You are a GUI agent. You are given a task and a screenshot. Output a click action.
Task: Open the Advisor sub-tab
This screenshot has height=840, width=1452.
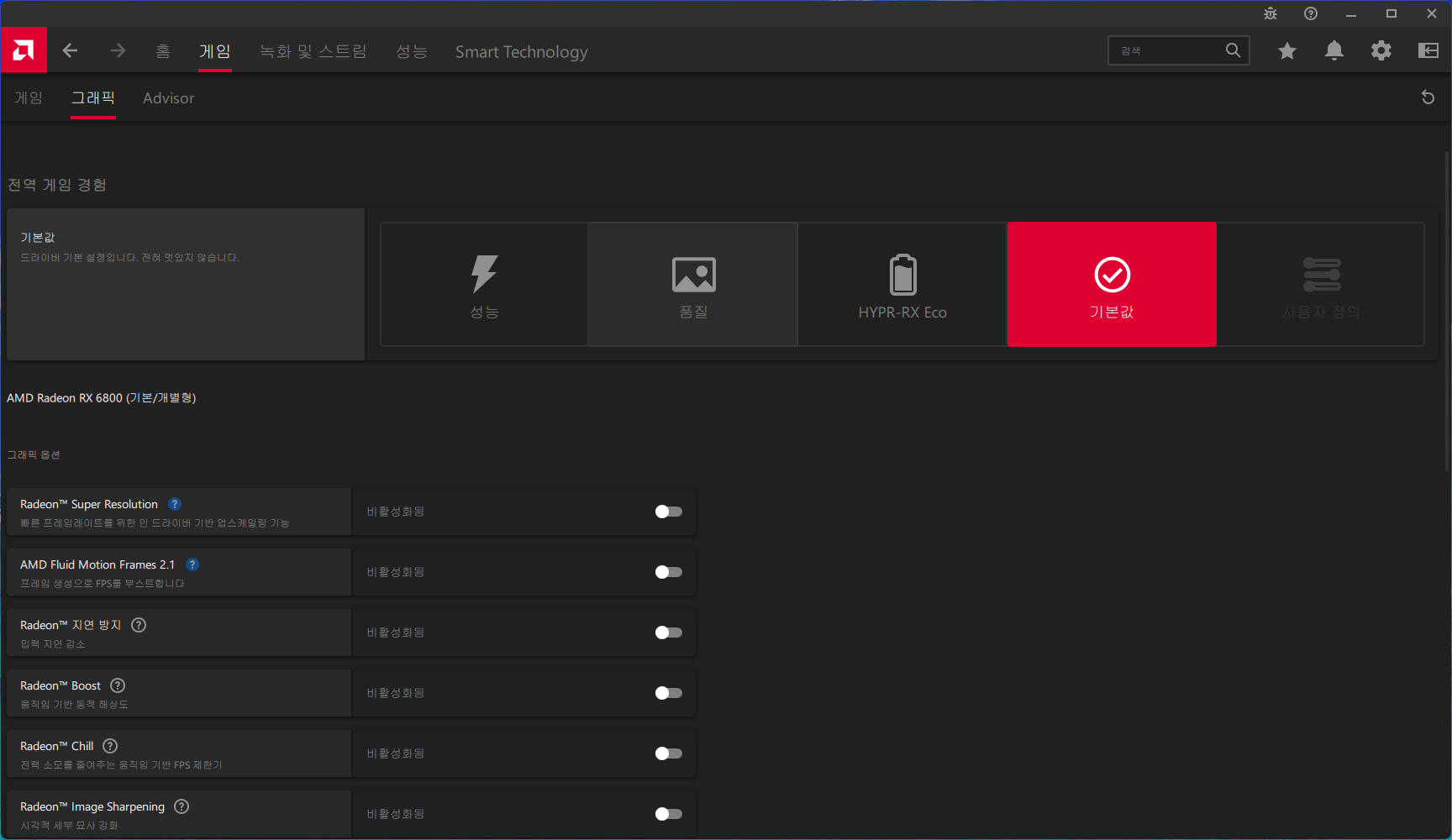coord(168,98)
